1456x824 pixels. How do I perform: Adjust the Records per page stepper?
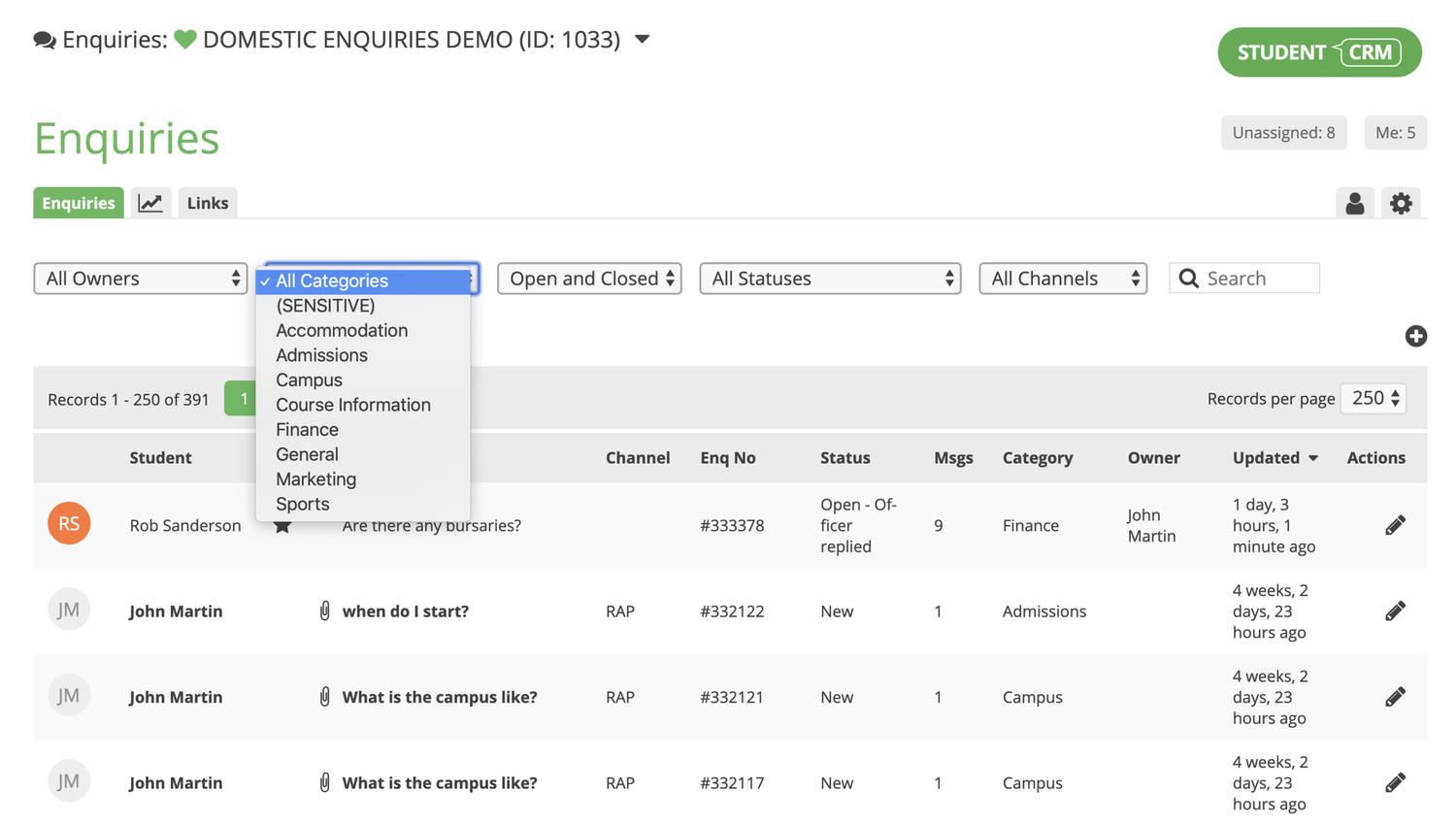[1392, 398]
